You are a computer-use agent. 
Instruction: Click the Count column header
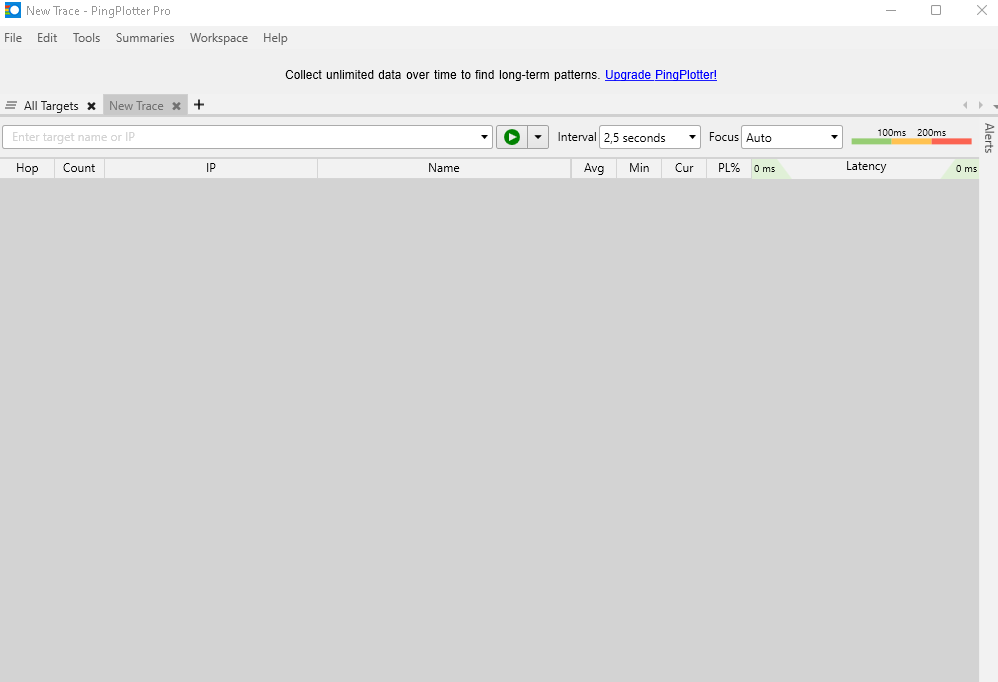tap(79, 168)
